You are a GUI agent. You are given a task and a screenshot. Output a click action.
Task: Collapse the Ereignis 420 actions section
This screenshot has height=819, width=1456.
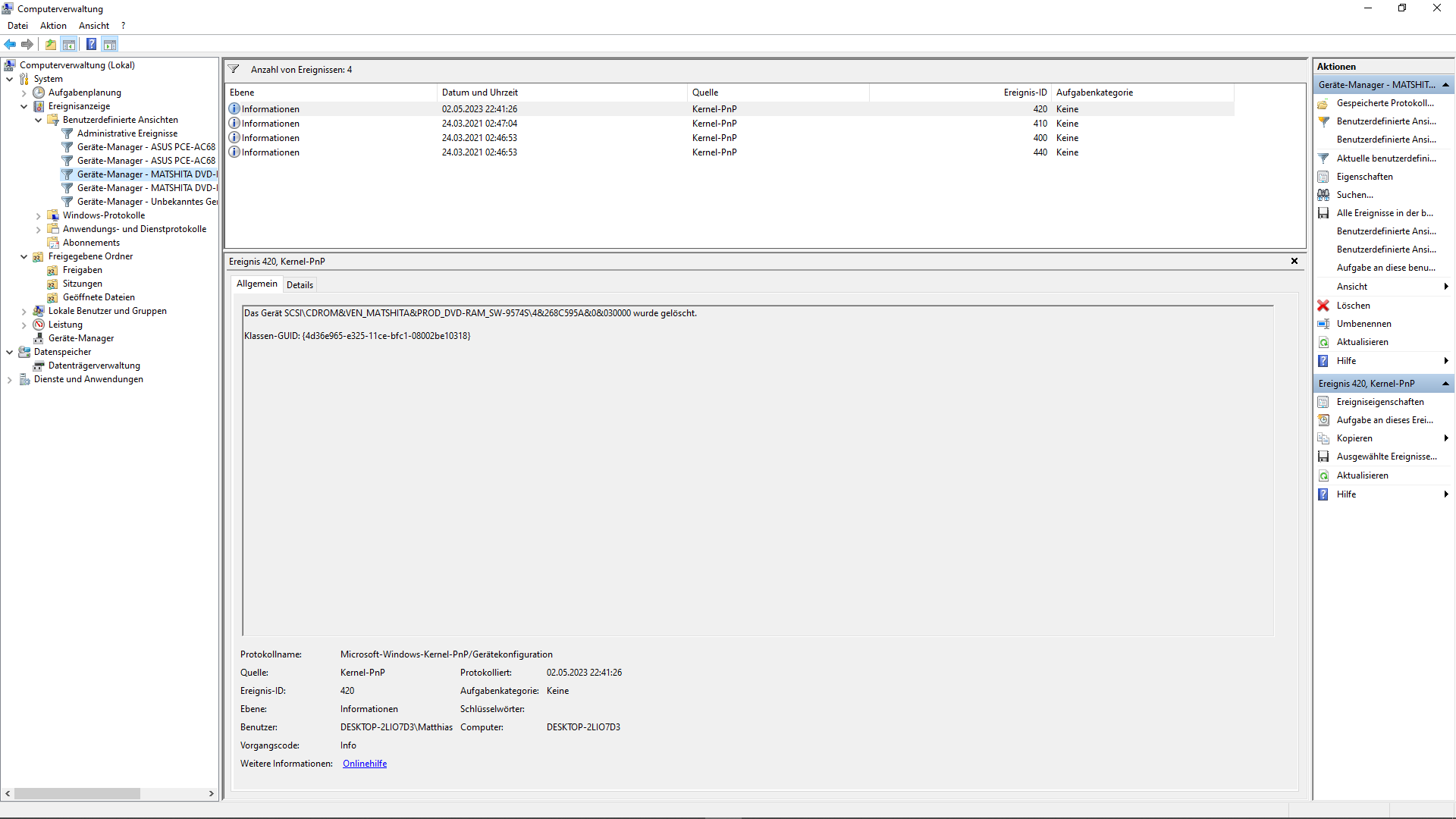tap(1445, 384)
